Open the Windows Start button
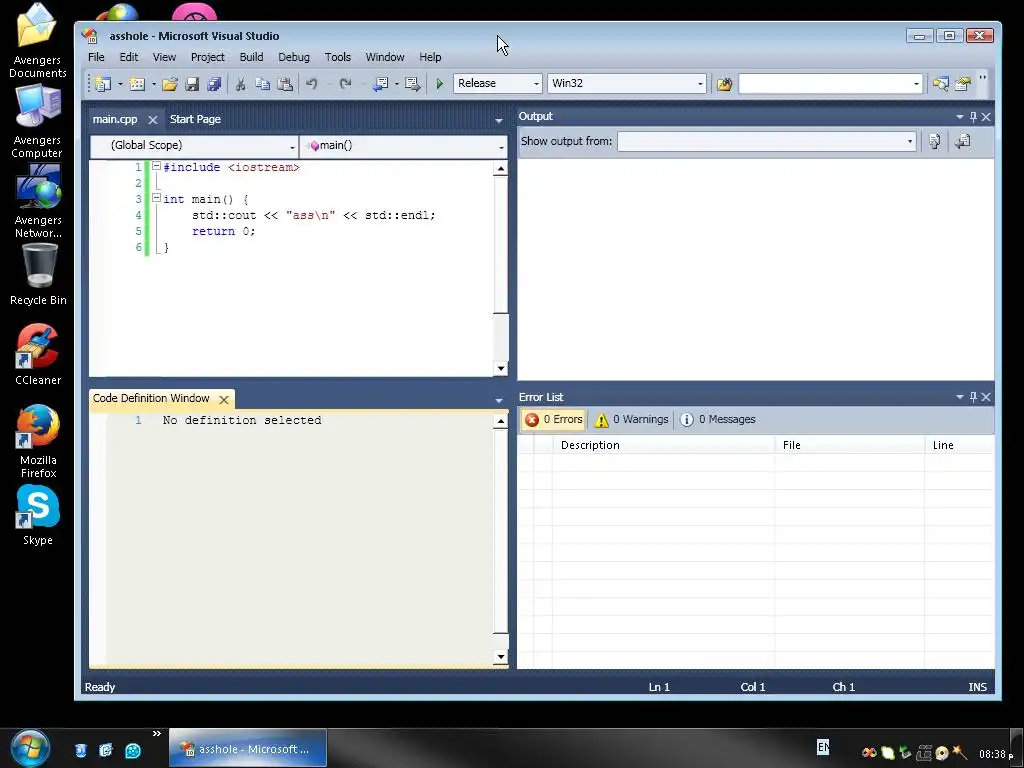Screen dimensions: 1024x768 coord(29,748)
